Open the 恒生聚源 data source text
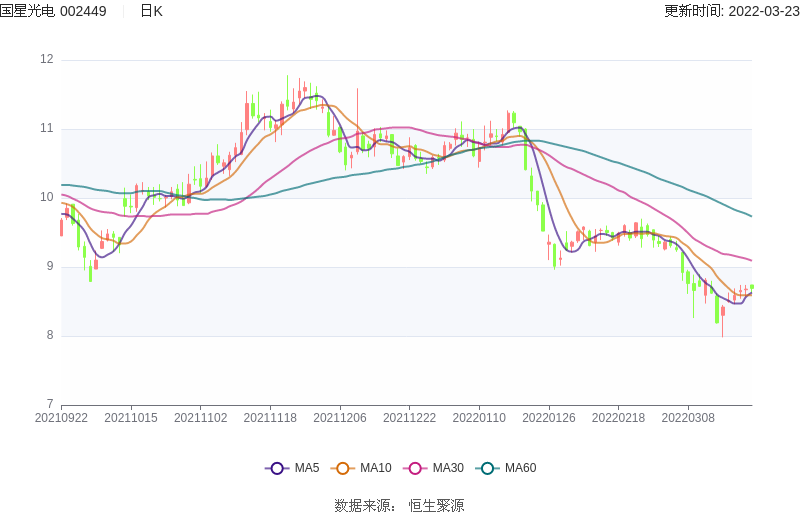Viewport: 800px width, 517px height. pyautogui.click(x=437, y=506)
